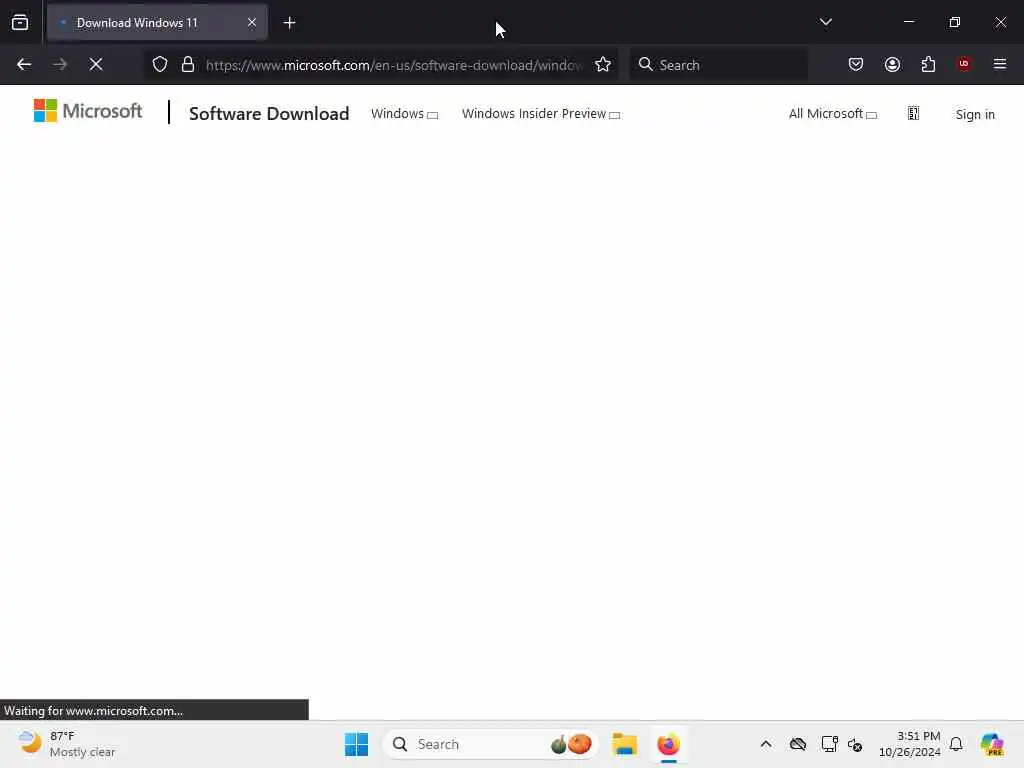Go to Microsoft homepage via logo

point(88,111)
